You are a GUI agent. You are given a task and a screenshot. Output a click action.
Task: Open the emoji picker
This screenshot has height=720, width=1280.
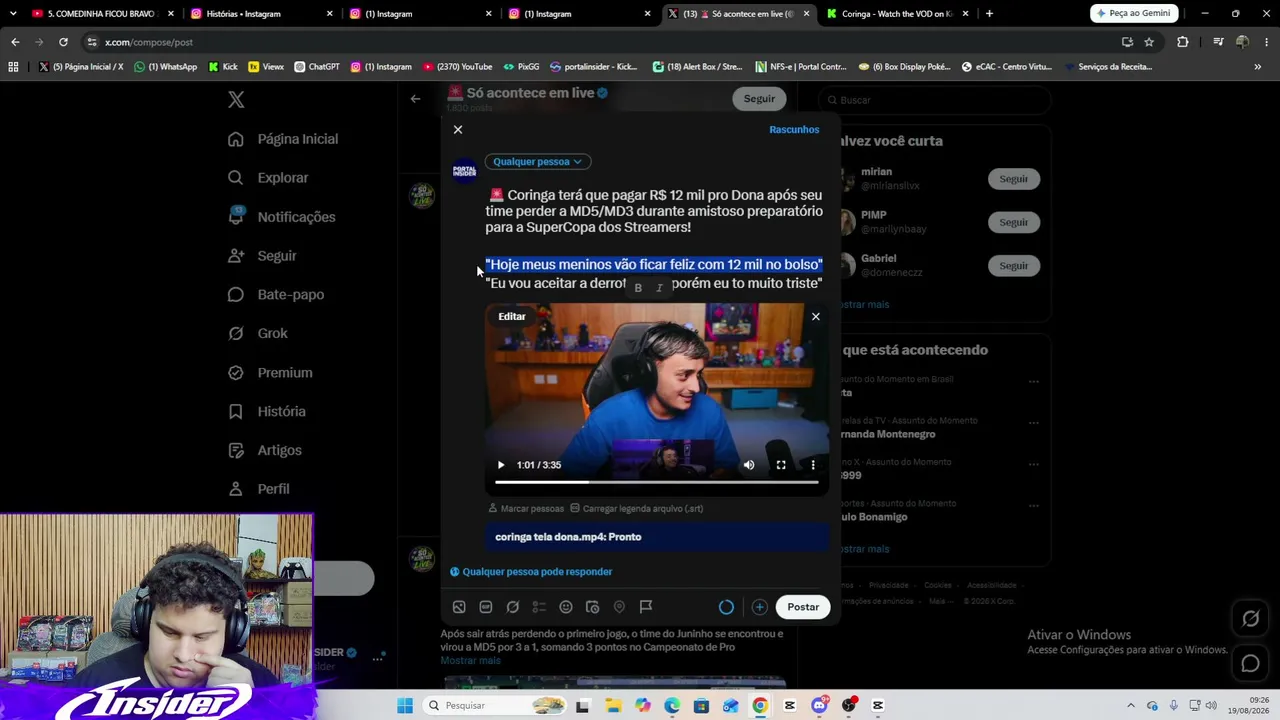pyautogui.click(x=566, y=607)
